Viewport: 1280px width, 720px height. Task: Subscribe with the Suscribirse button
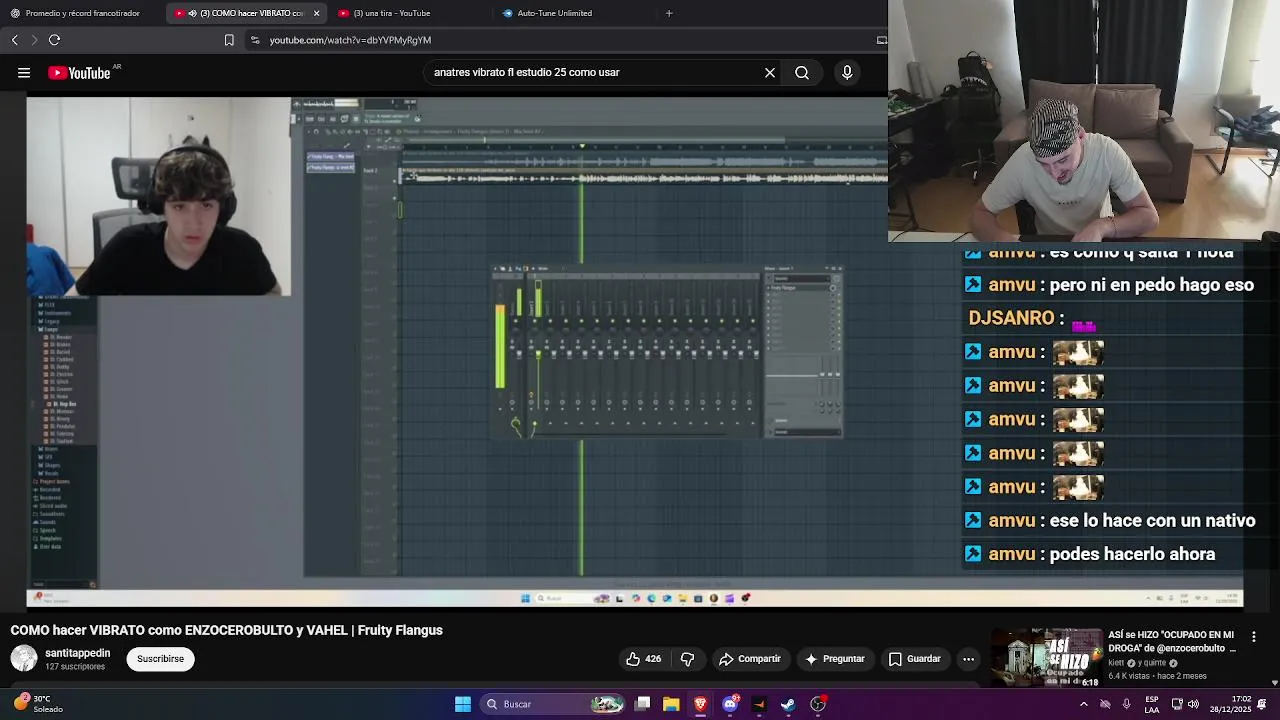tap(160, 659)
